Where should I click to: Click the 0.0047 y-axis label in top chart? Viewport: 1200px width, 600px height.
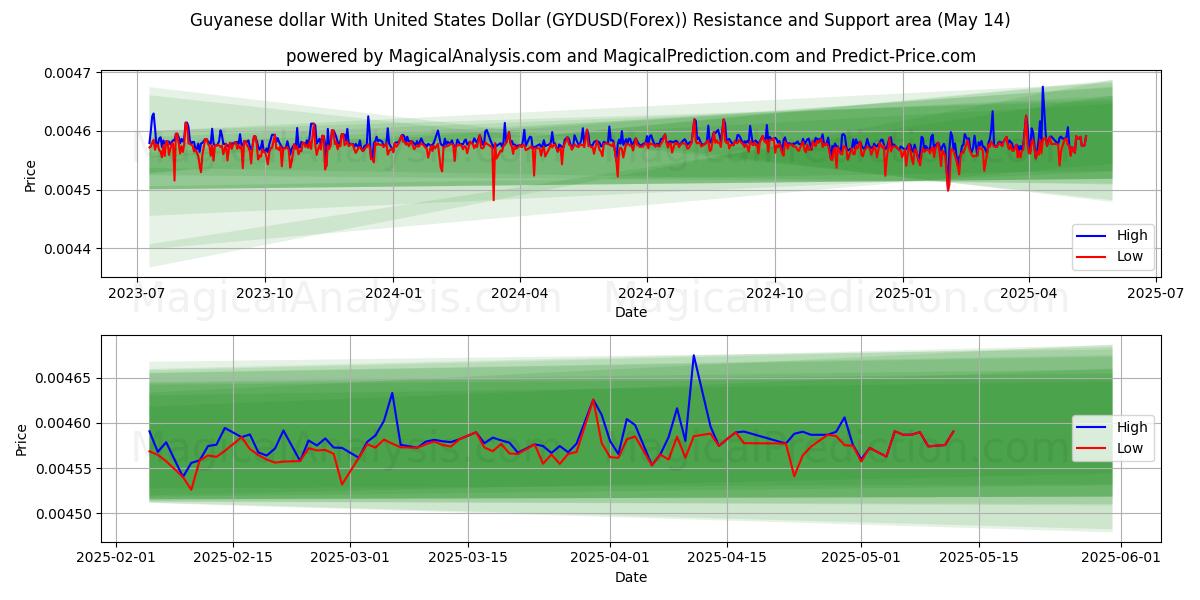pos(67,73)
